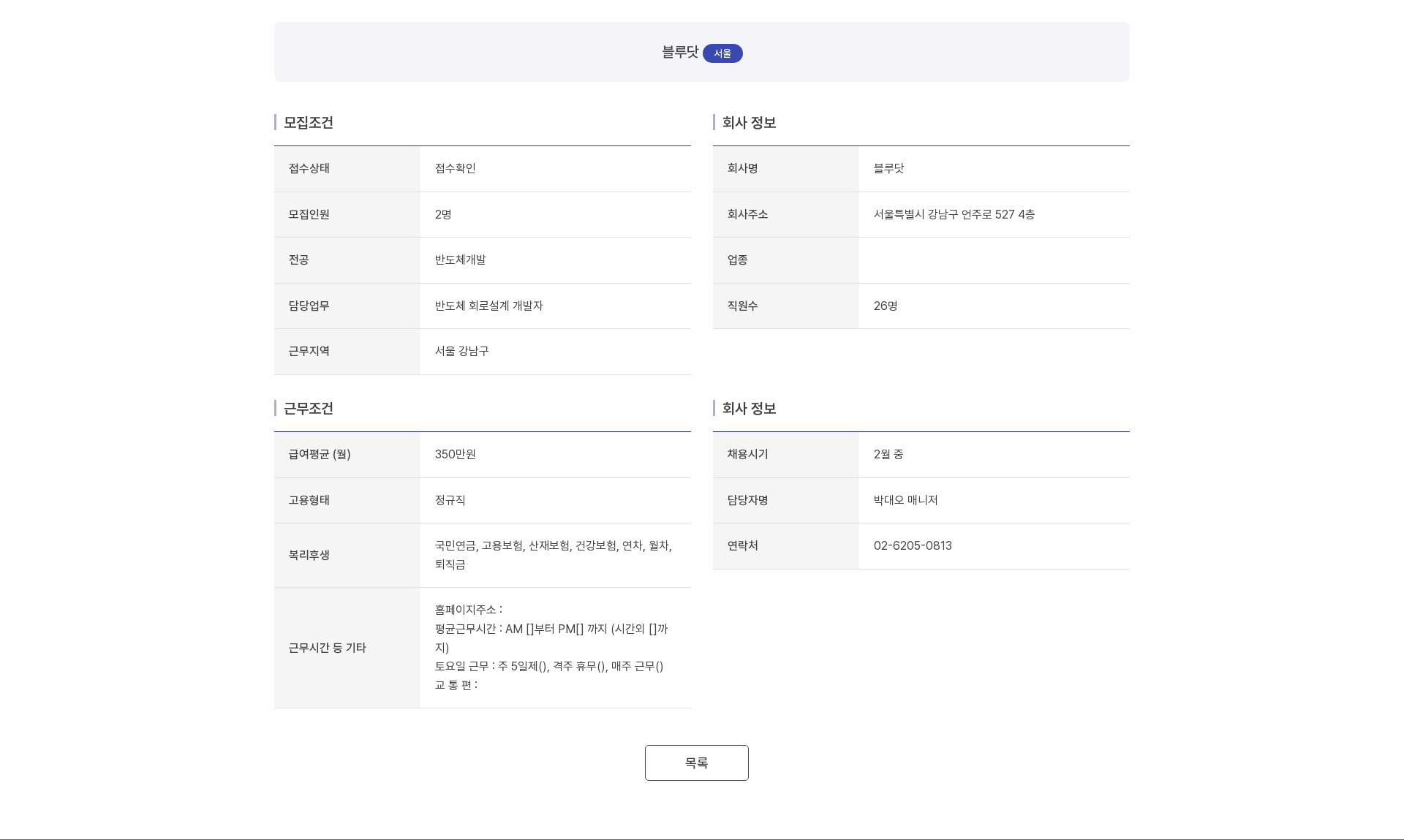The height and width of the screenshot is (840, 1404).
Task: Select the 토요일 근무 line
Action: pos(549,666)
